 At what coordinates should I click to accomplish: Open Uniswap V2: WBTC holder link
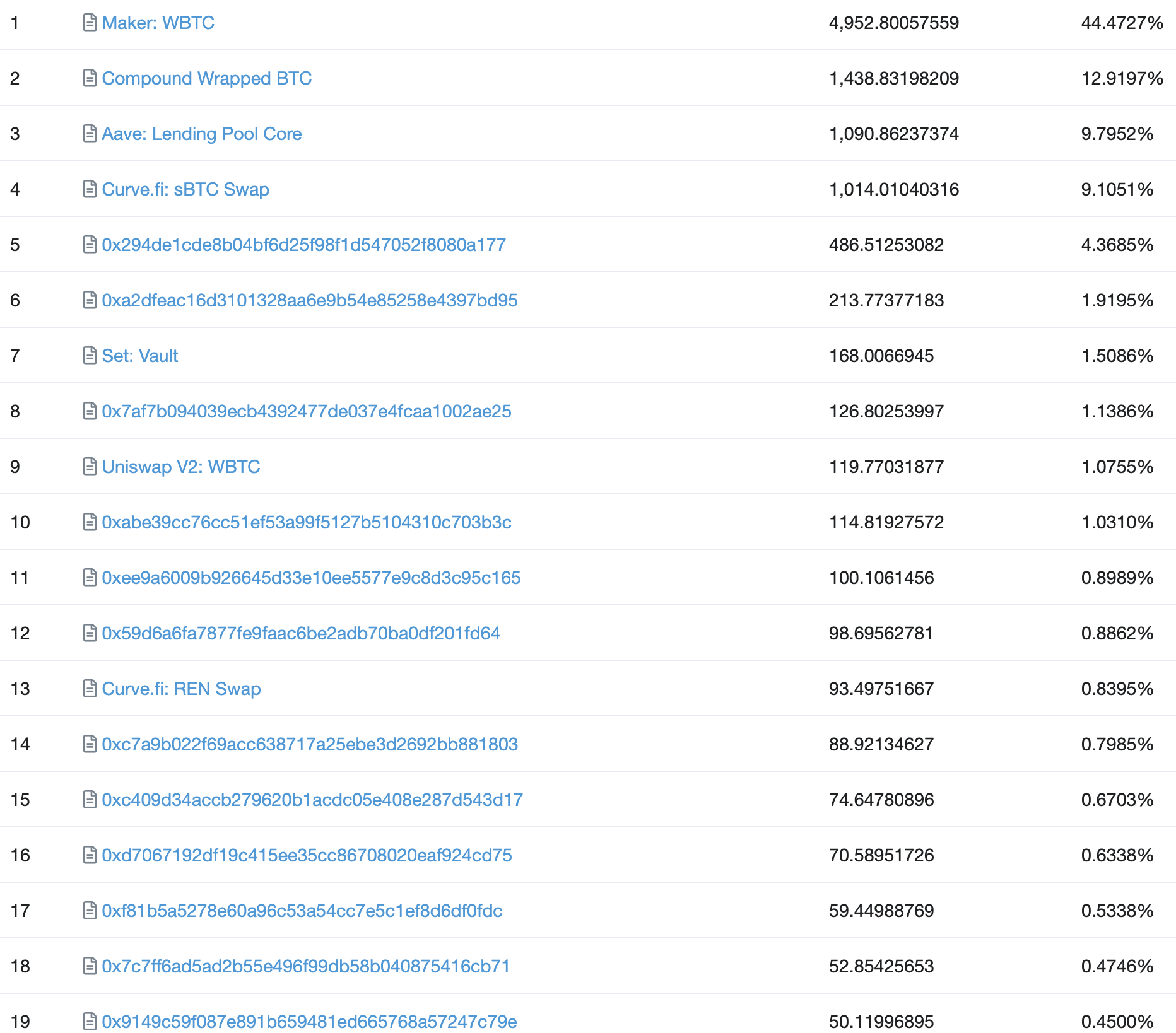(x=181, y=467)
